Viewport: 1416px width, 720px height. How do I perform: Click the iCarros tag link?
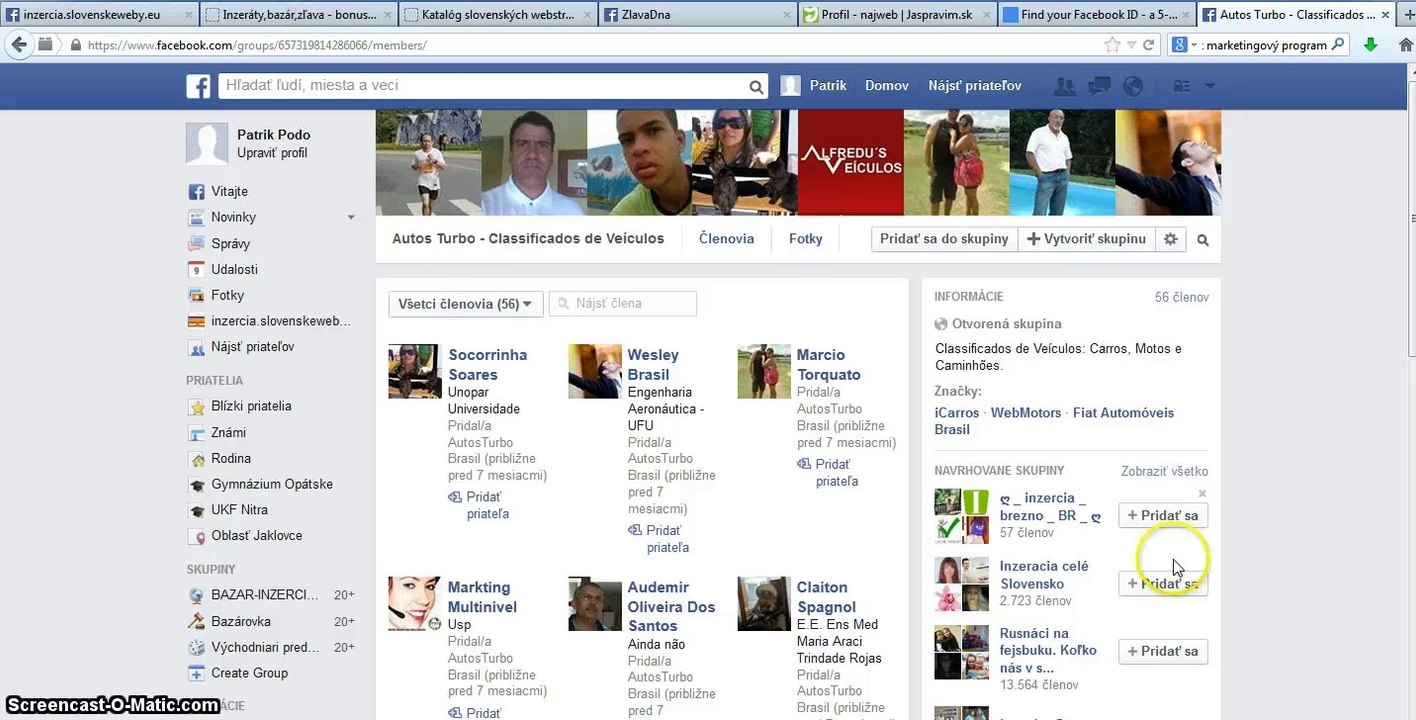957,413
